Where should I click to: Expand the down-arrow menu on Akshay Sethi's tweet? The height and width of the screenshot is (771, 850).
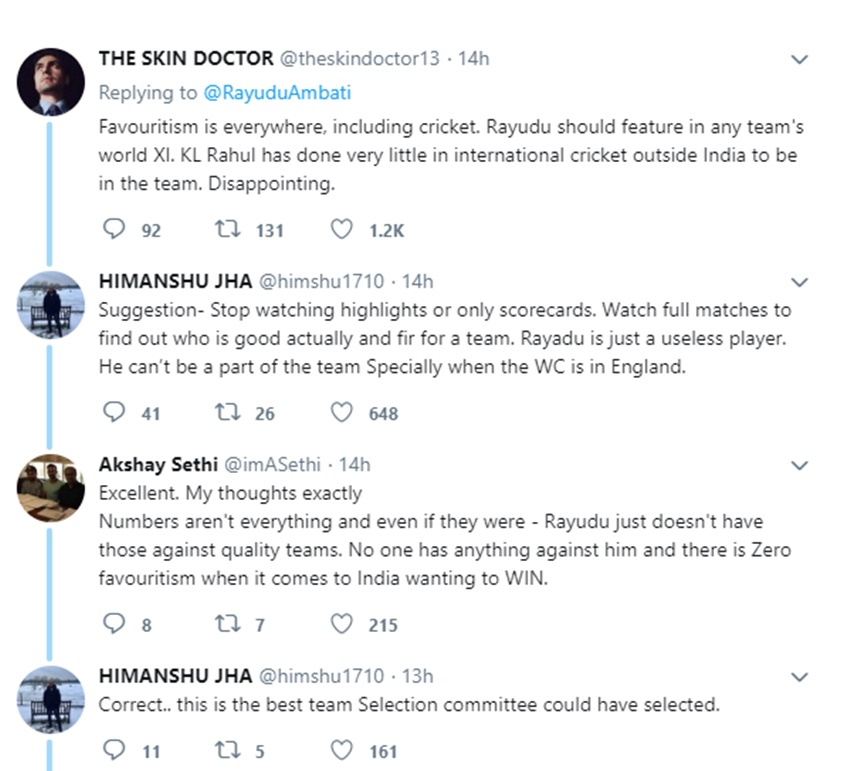pos(799,465)
